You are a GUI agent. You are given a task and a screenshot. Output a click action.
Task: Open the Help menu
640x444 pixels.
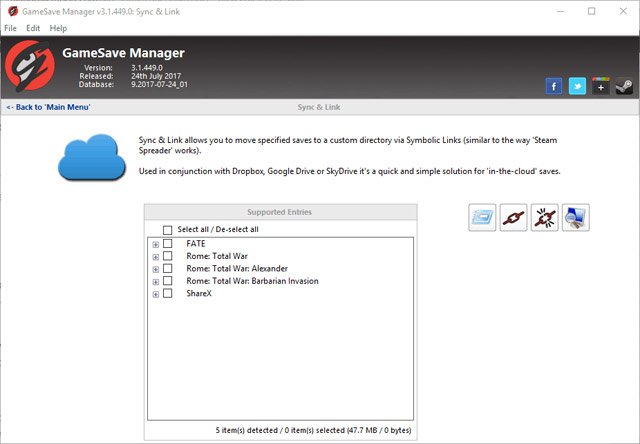[x=58, y=28]
